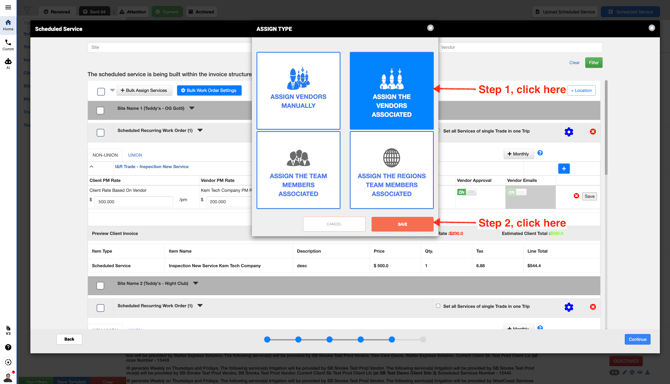Click Save in Assign Type dialog

tap(403, 224)
